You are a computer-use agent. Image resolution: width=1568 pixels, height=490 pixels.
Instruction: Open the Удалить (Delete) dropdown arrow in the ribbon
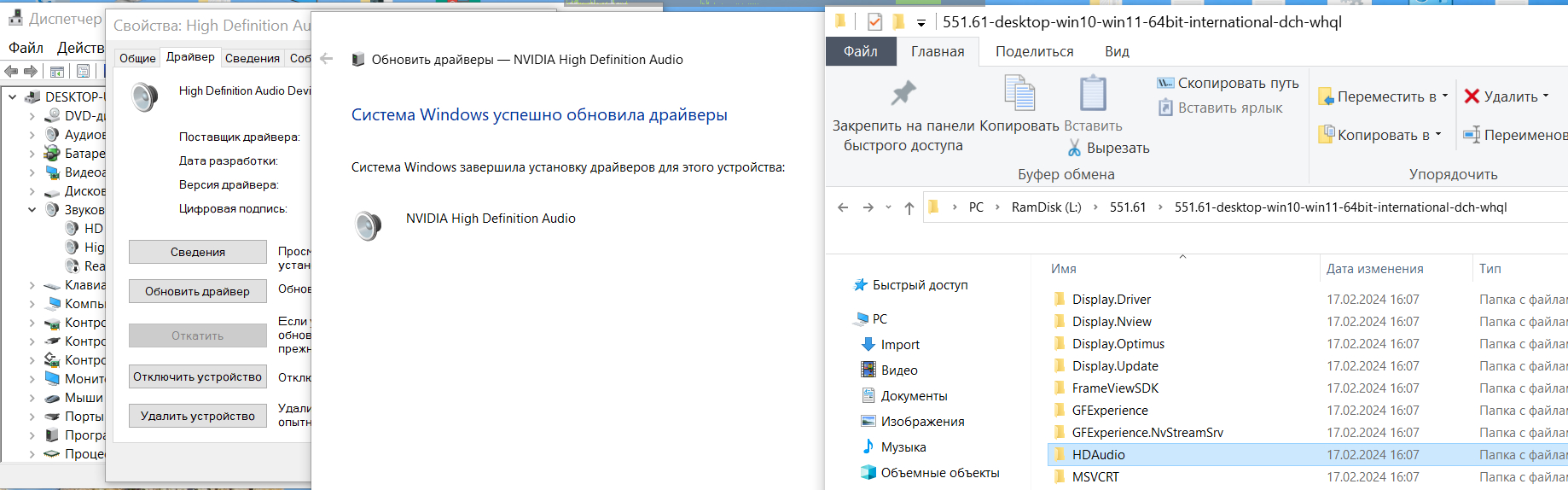(x=1546, y=96)
